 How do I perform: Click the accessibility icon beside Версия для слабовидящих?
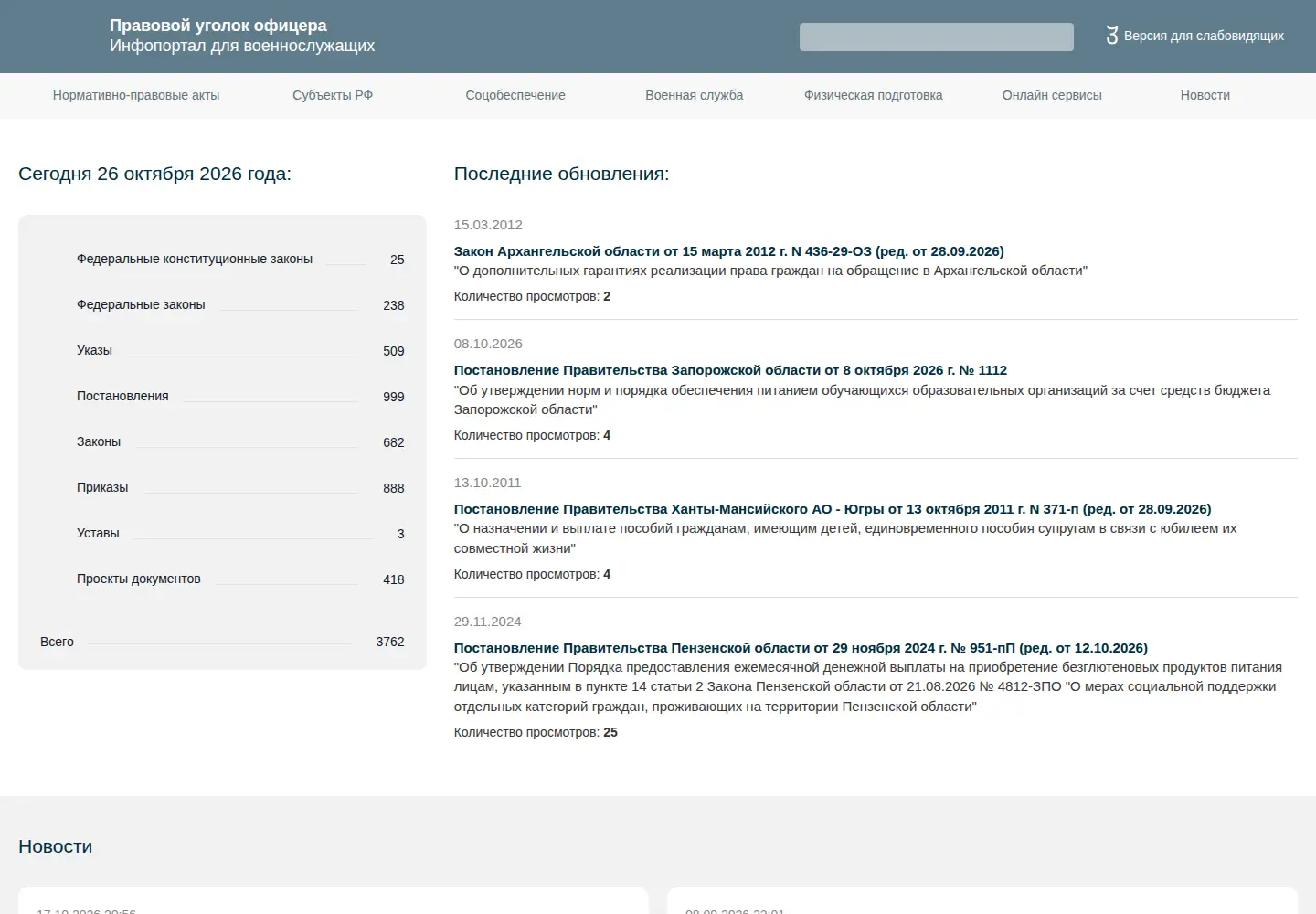(x=1112, y=36)
